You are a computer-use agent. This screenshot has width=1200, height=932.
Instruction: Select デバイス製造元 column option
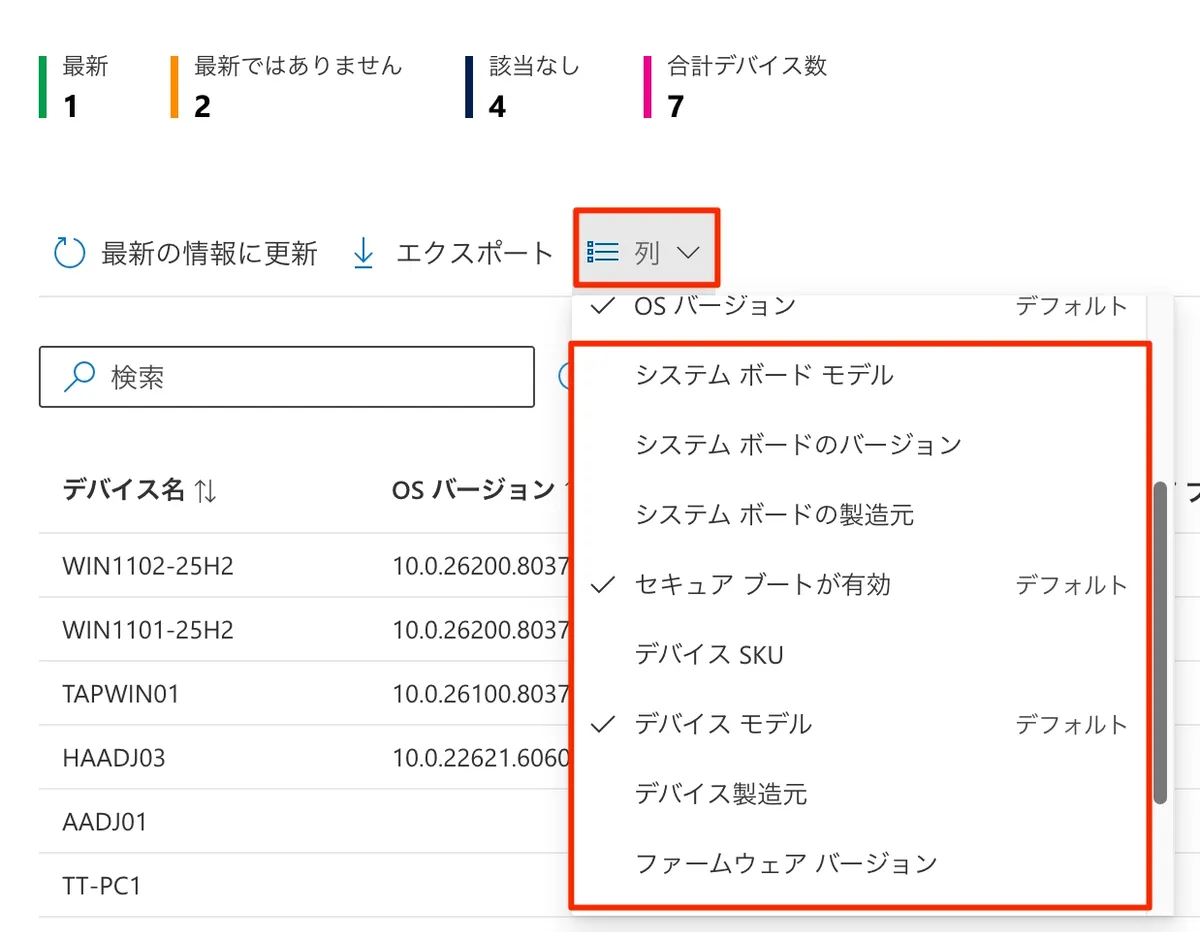pos(721,794)
